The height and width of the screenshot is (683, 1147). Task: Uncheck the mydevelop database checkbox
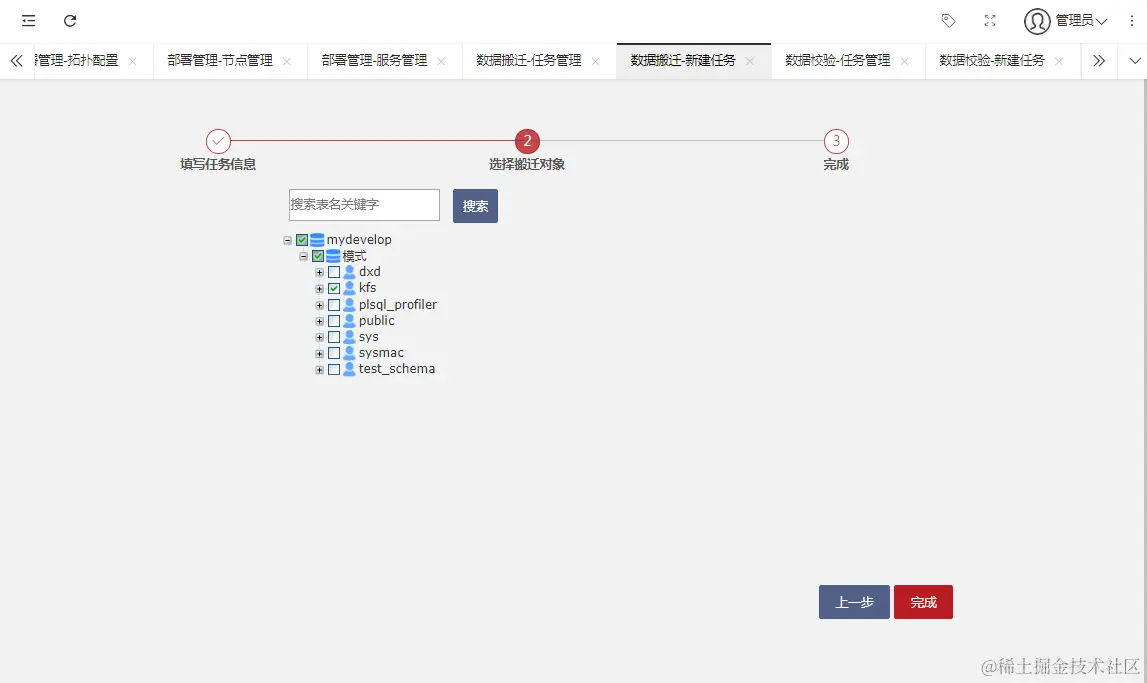pyautogui.click(x=301, y=240)
